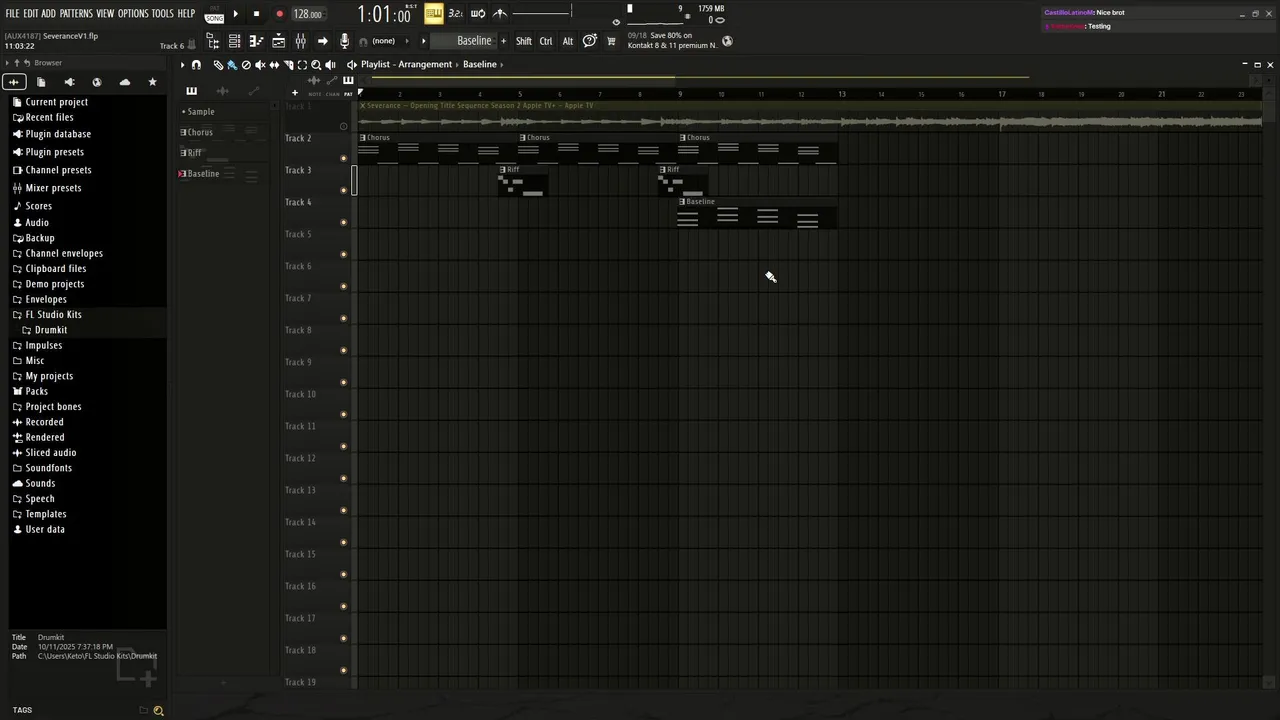Toggle PAT/SONG mode switch
The width and height of the screenshot is (1280, 720).
(214, 14)
